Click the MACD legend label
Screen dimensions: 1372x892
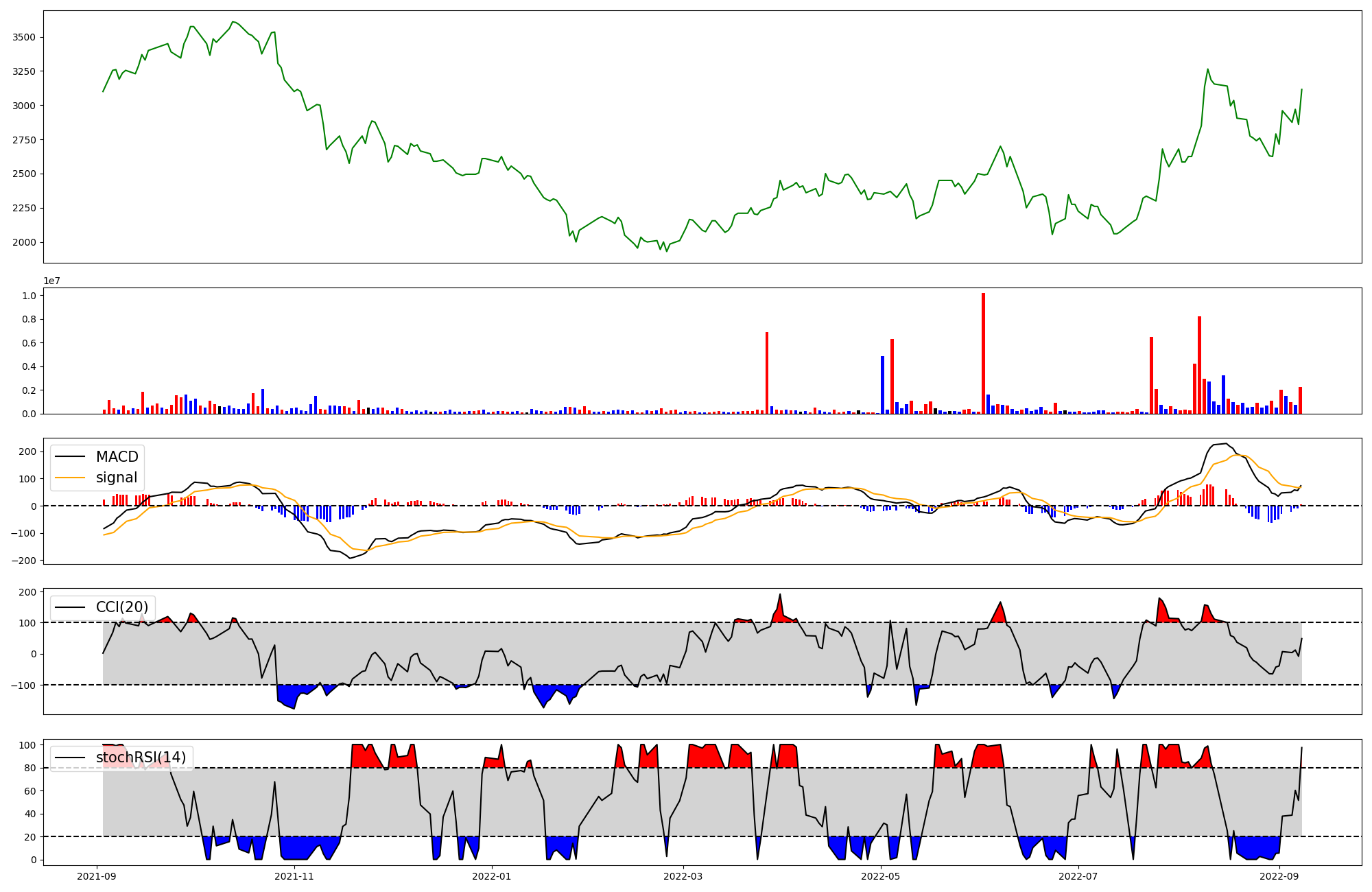pyautogui.click(x=117, y=457)
